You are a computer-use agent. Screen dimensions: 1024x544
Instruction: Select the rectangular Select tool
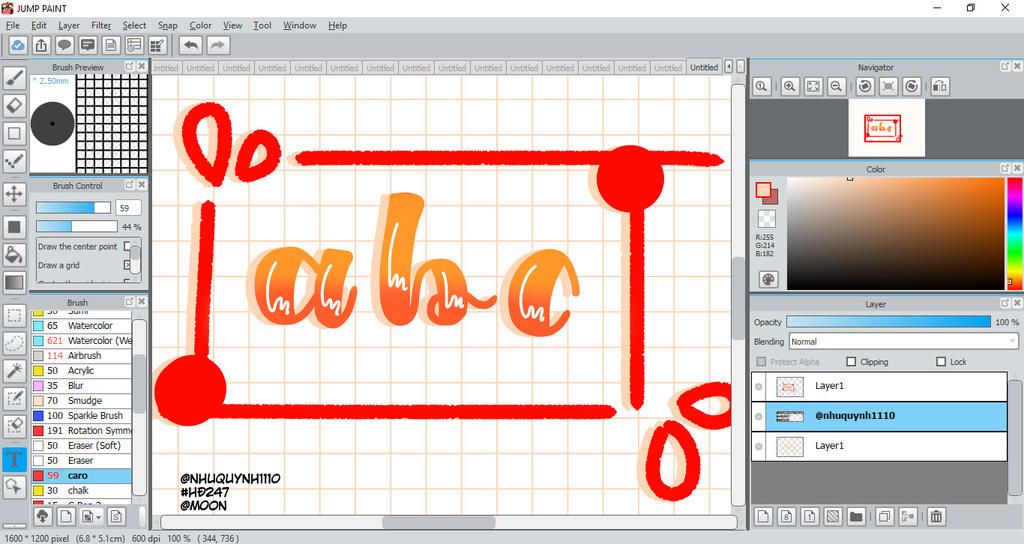tap(14, 316)
